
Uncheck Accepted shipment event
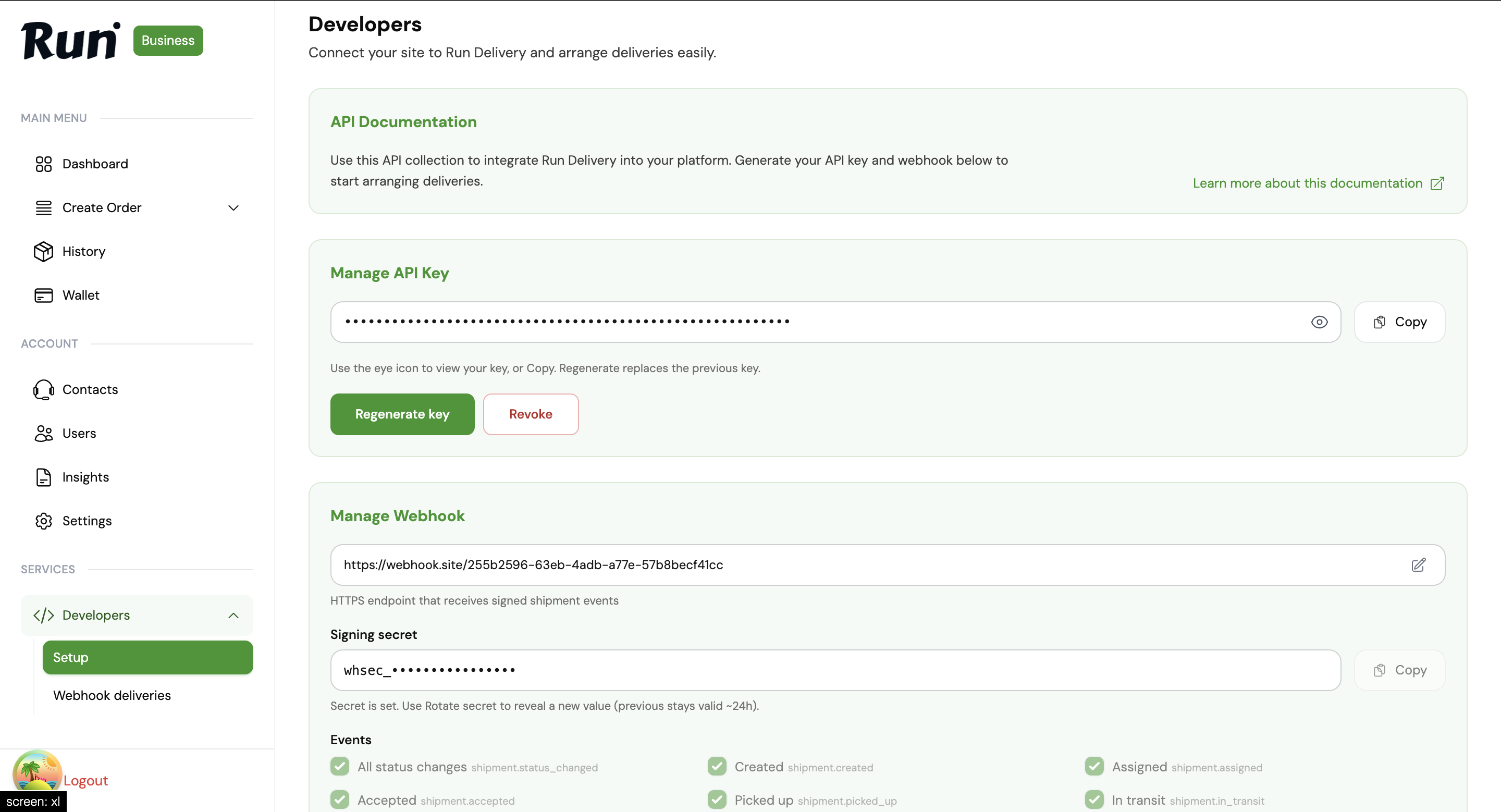coord(340,800)
